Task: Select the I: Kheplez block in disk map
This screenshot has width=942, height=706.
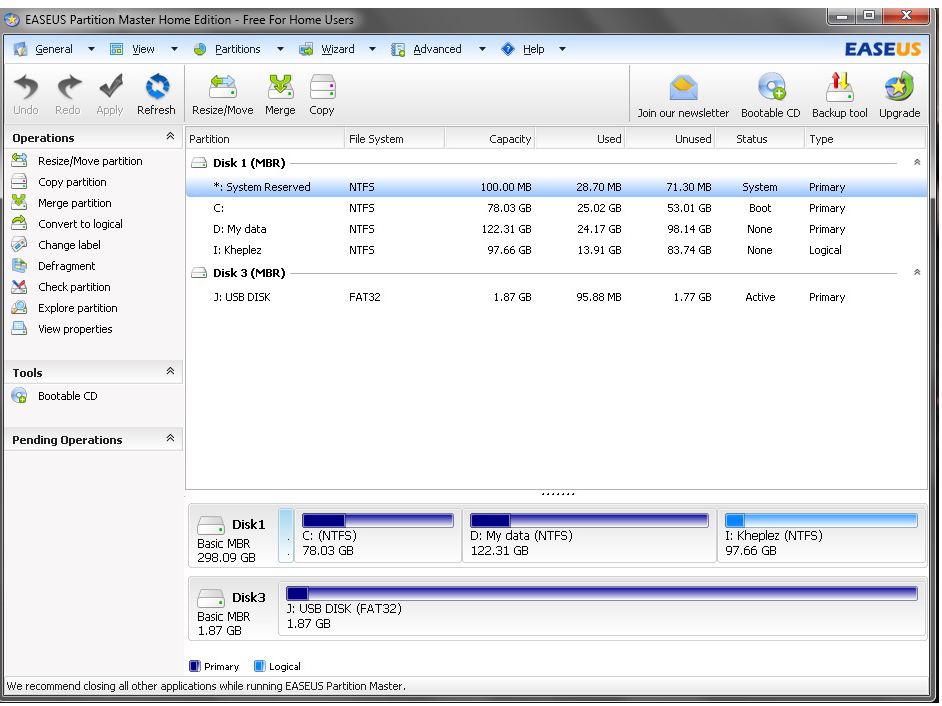Action: click(x=821, y=536)
